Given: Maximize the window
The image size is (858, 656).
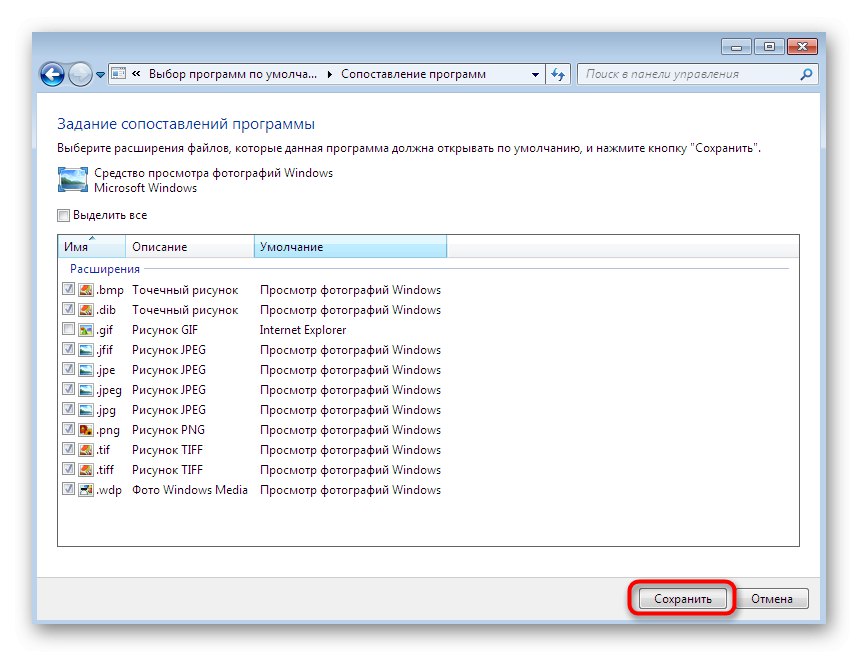Looking at the screenshot, I should 769,47.
